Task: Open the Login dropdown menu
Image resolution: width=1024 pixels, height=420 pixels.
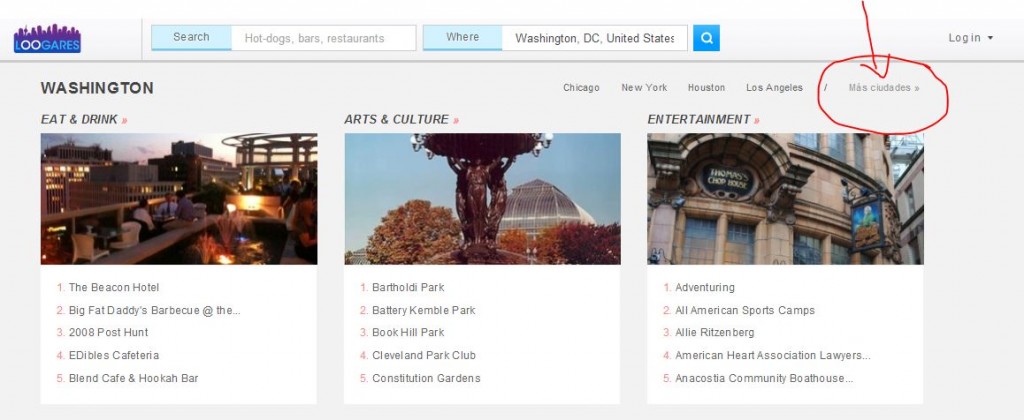Action: tap(970, 38)
